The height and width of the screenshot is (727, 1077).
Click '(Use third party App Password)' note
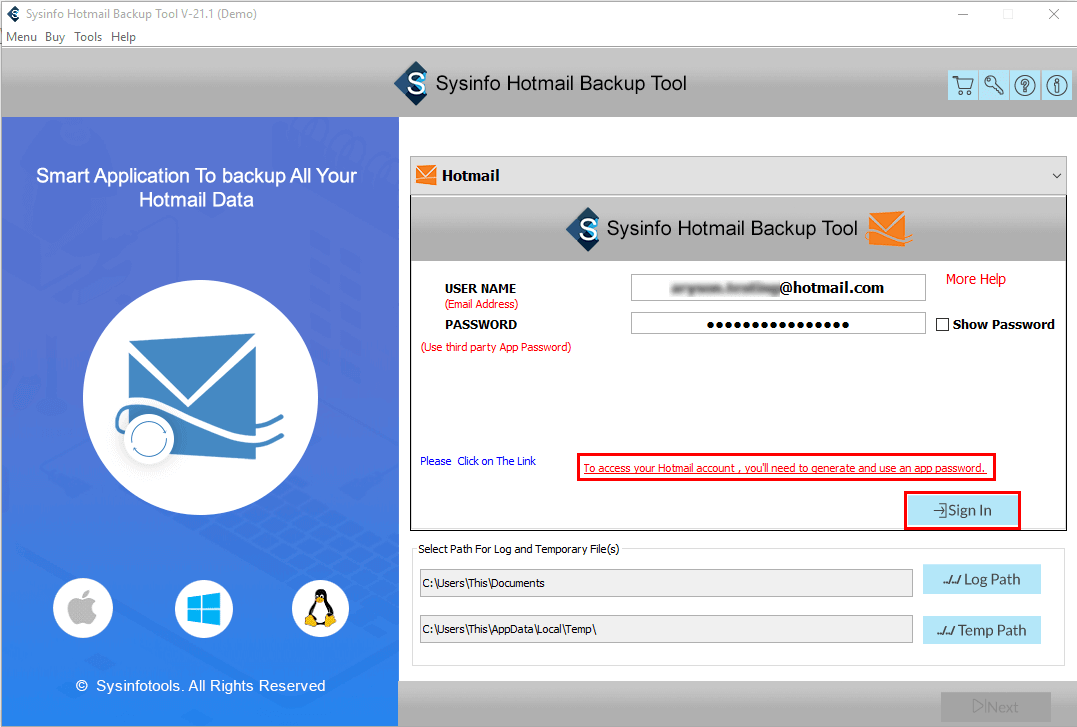[496, 347]
